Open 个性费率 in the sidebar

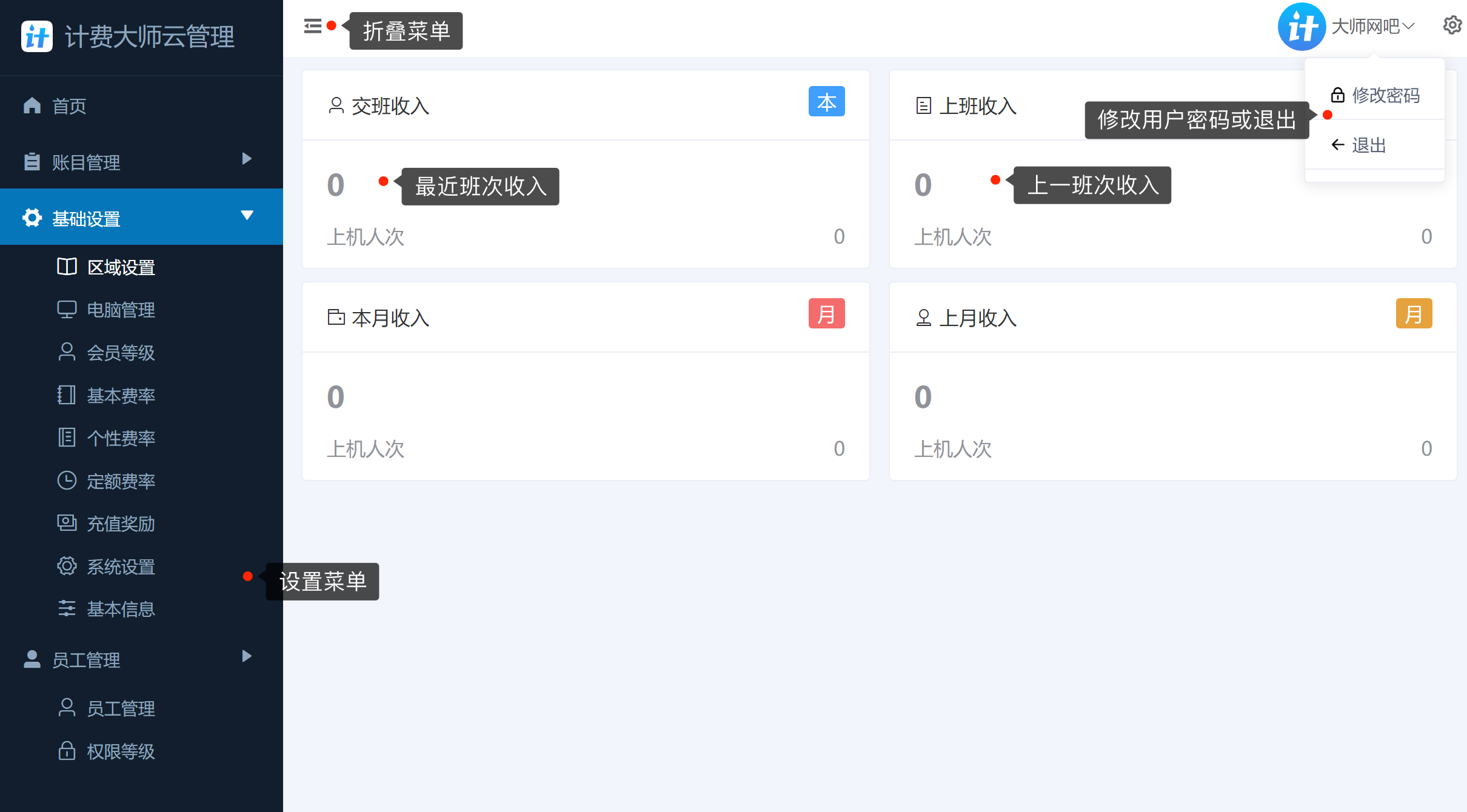pyautogui.click(x=141, y=438)
